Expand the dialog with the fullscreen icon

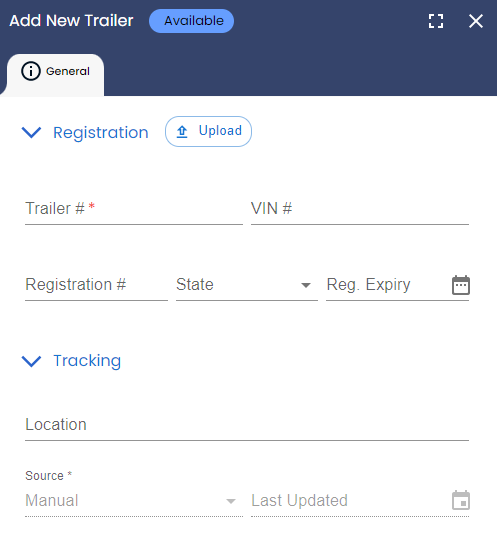point(435,21)
